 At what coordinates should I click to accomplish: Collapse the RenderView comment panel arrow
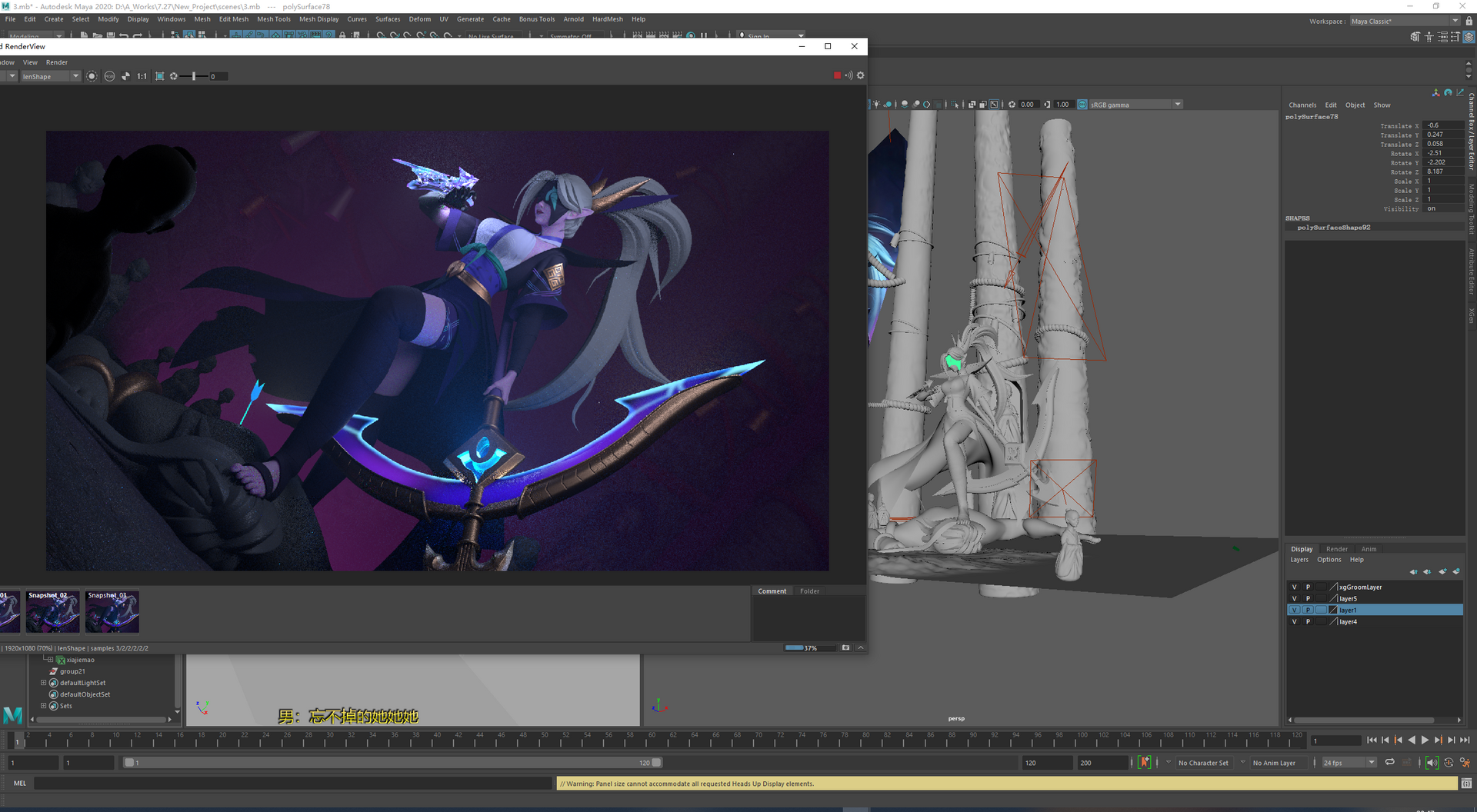pos(861,648)
